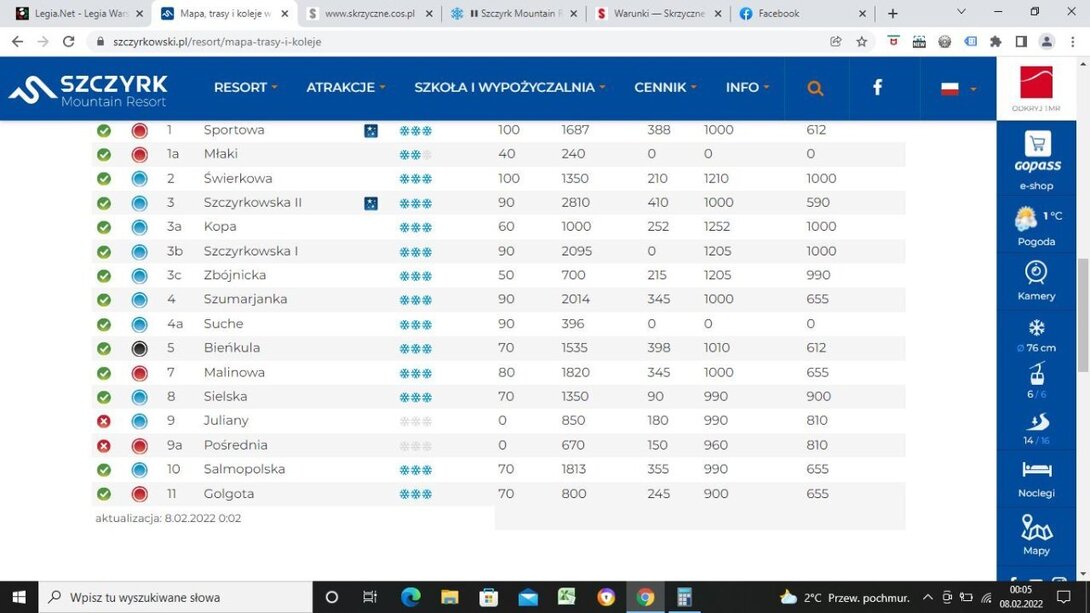
Task: Open File Explorer from the taskbar
Action: pyautogui.click(x=450, y=597)
